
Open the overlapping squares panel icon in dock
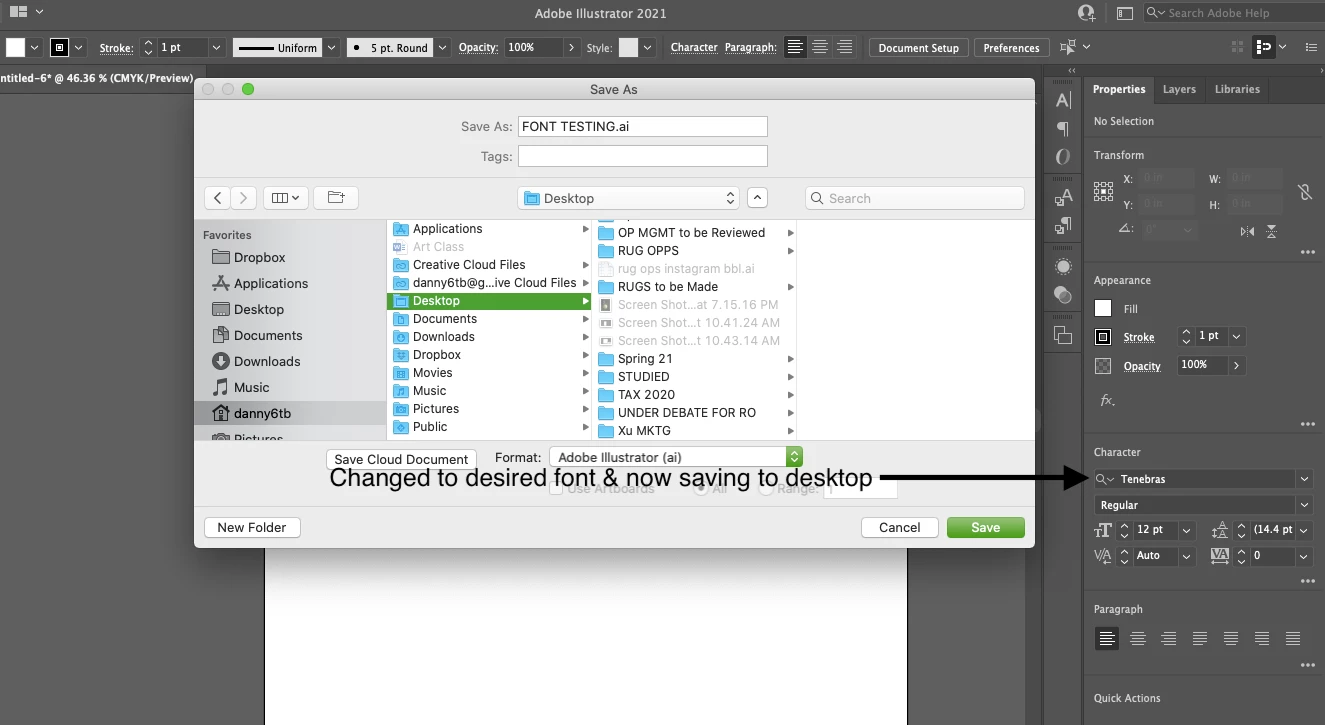[x=1063, y=335]
